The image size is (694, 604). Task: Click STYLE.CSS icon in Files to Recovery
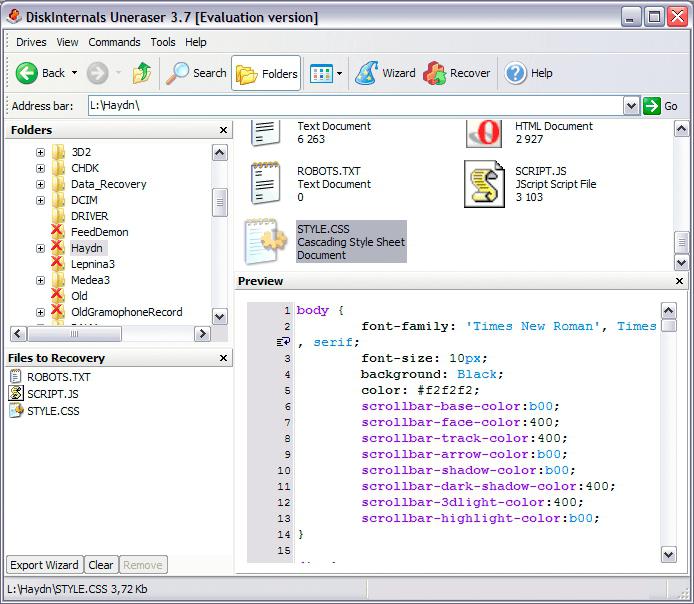click(16, 411)
